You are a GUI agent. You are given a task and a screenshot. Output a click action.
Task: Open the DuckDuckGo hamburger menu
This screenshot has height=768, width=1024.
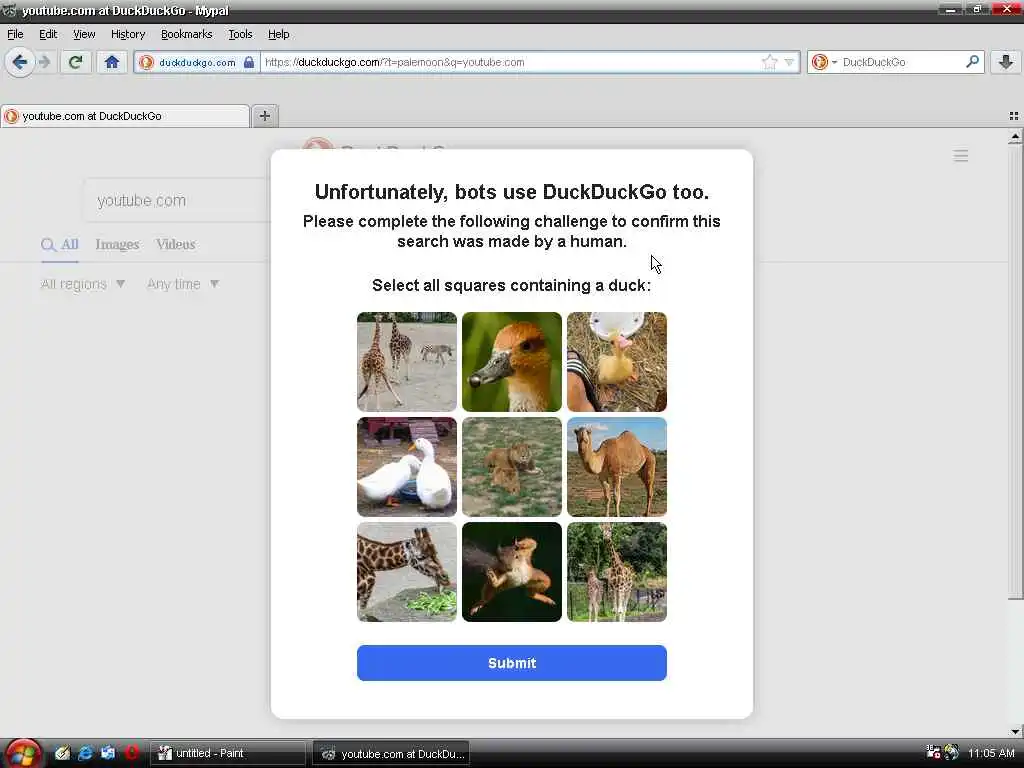961,155
